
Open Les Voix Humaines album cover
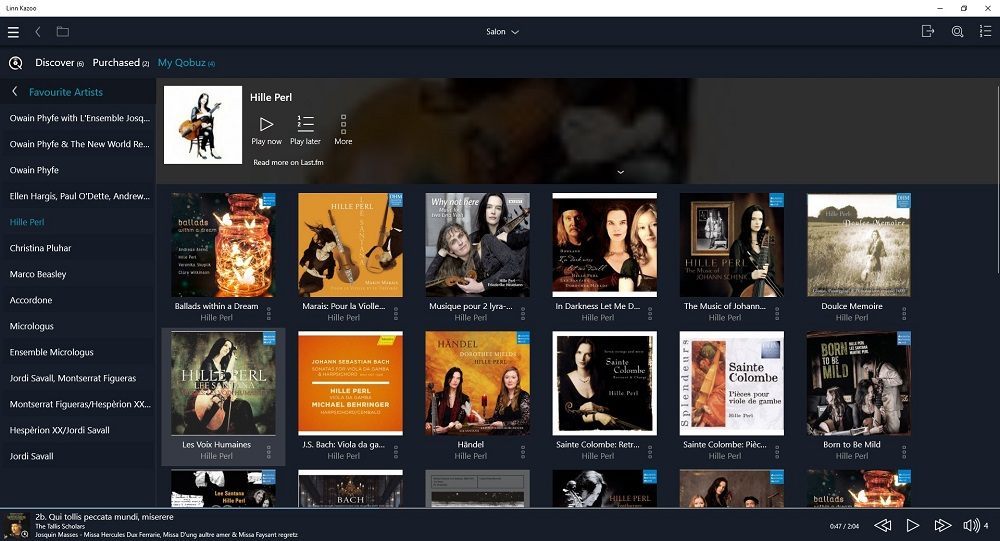tap(223, 383)
